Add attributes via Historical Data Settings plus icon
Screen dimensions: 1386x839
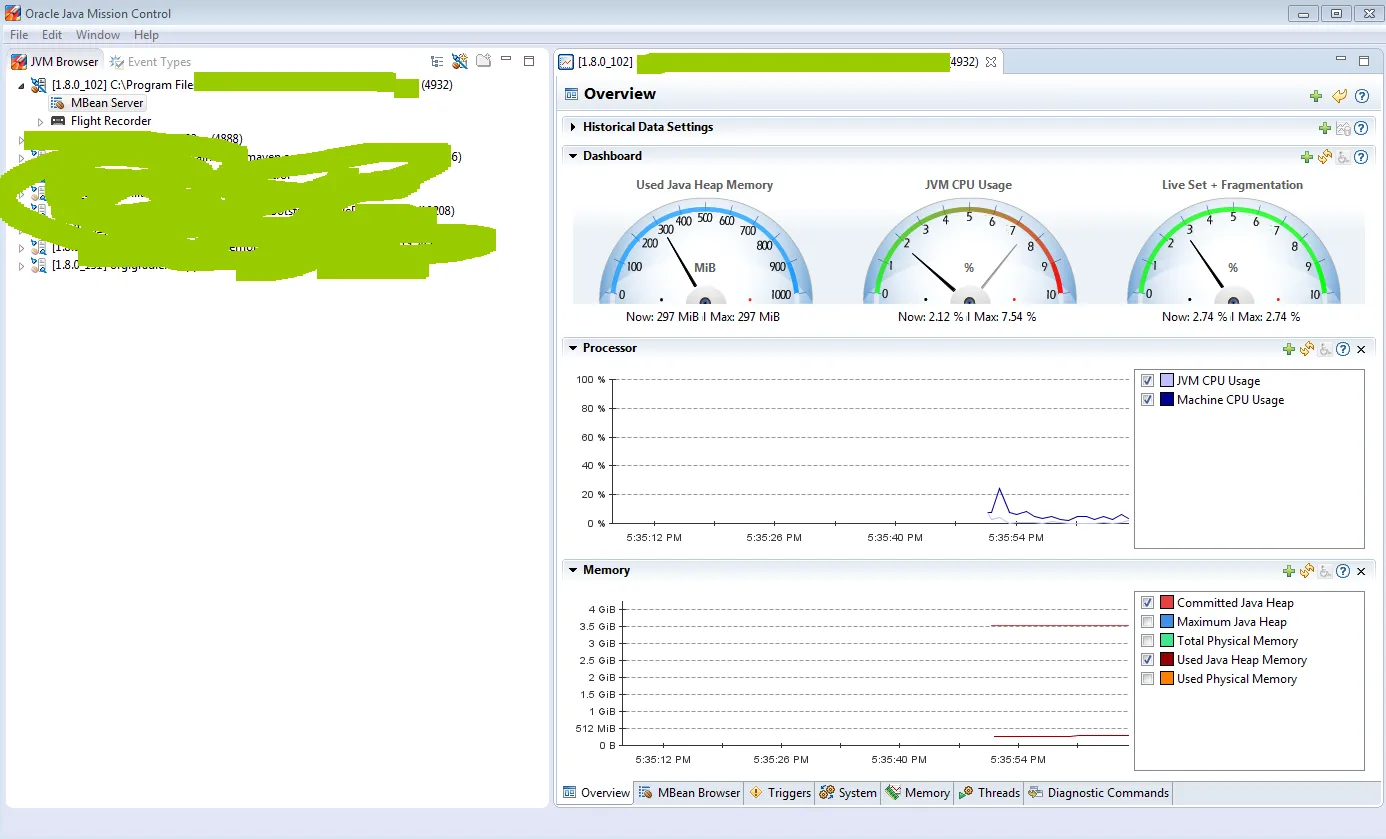click(x=1325, y=128)
